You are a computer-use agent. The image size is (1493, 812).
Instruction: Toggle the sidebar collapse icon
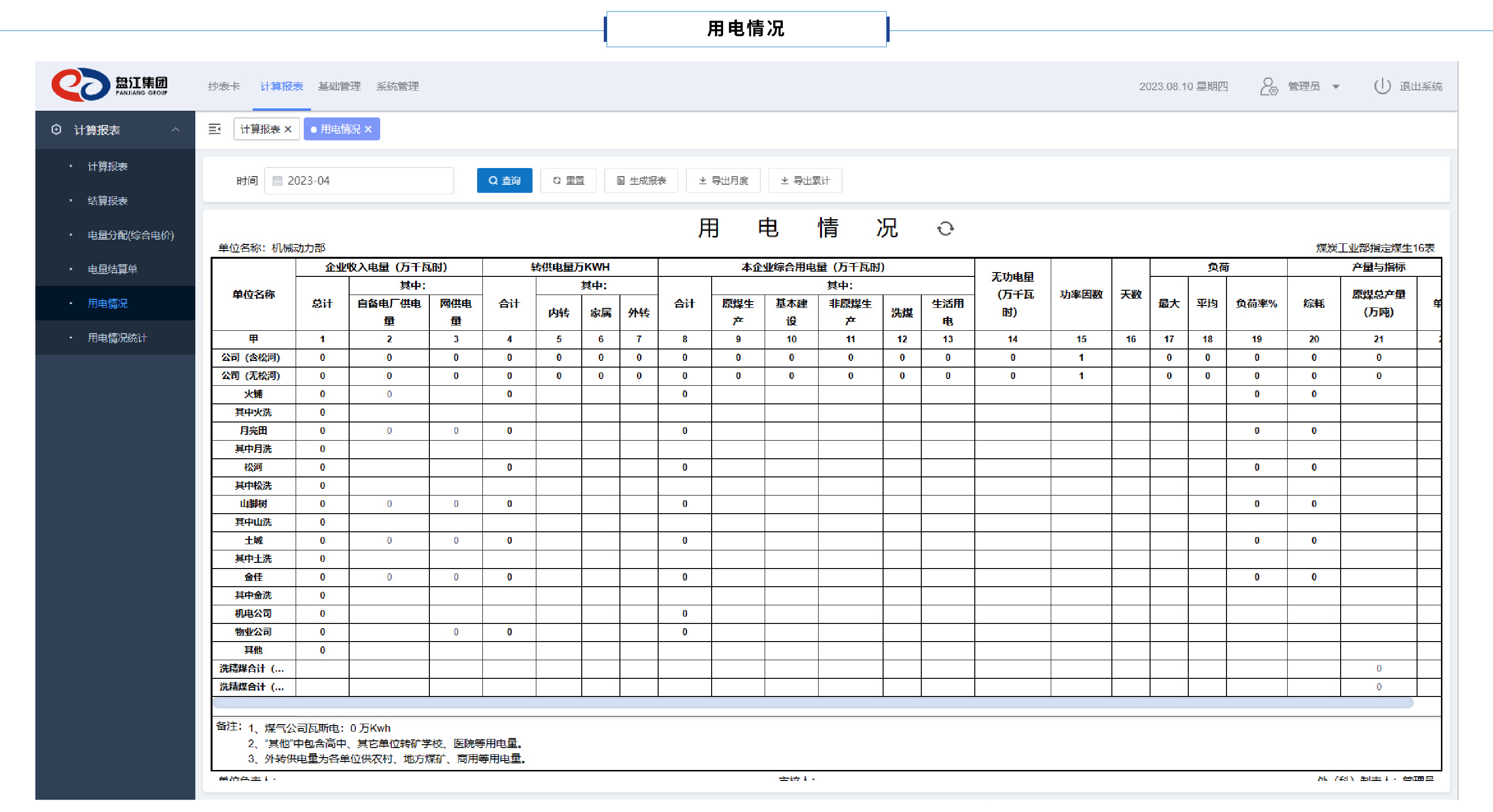tap(214, 129)
